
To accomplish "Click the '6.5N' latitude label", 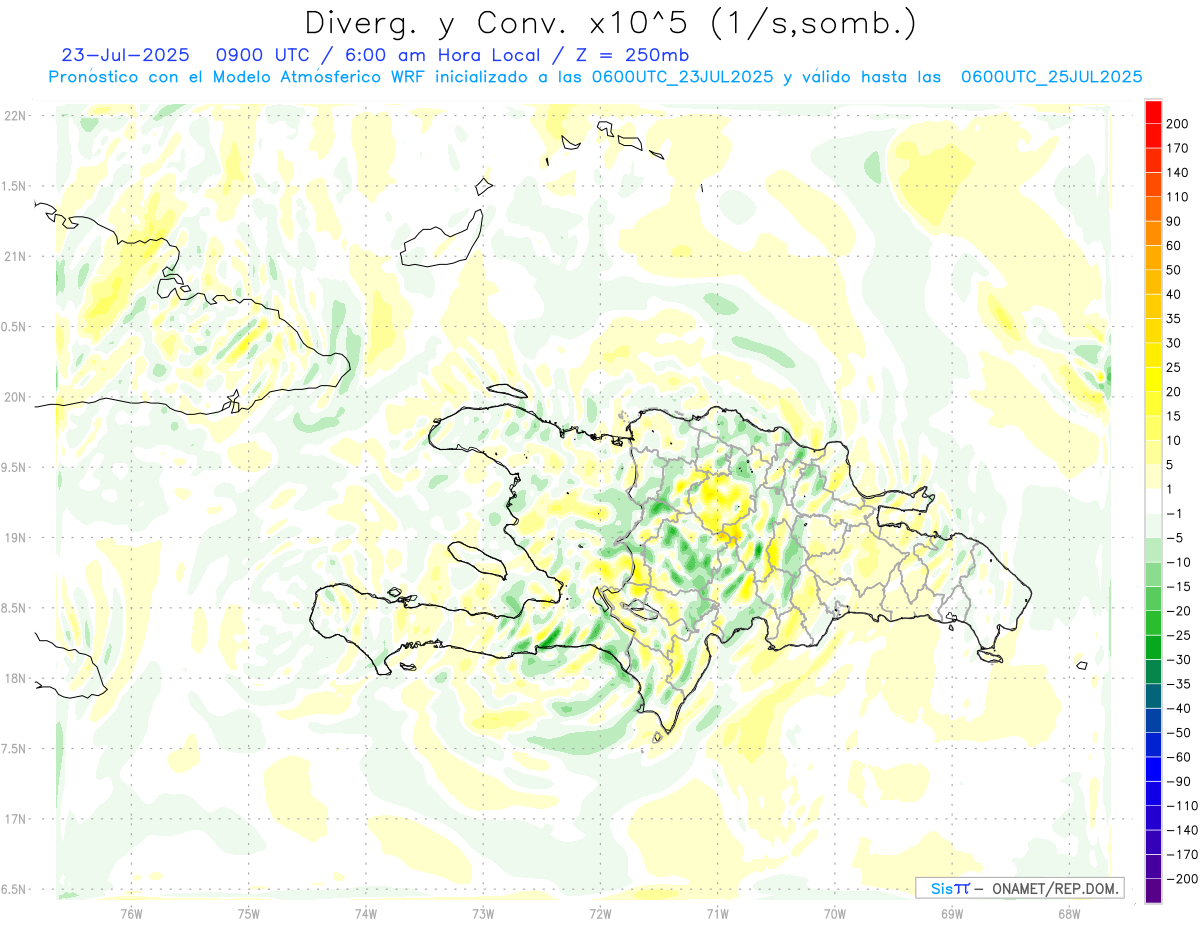I will pyautogui.click(x=15, y=889).
